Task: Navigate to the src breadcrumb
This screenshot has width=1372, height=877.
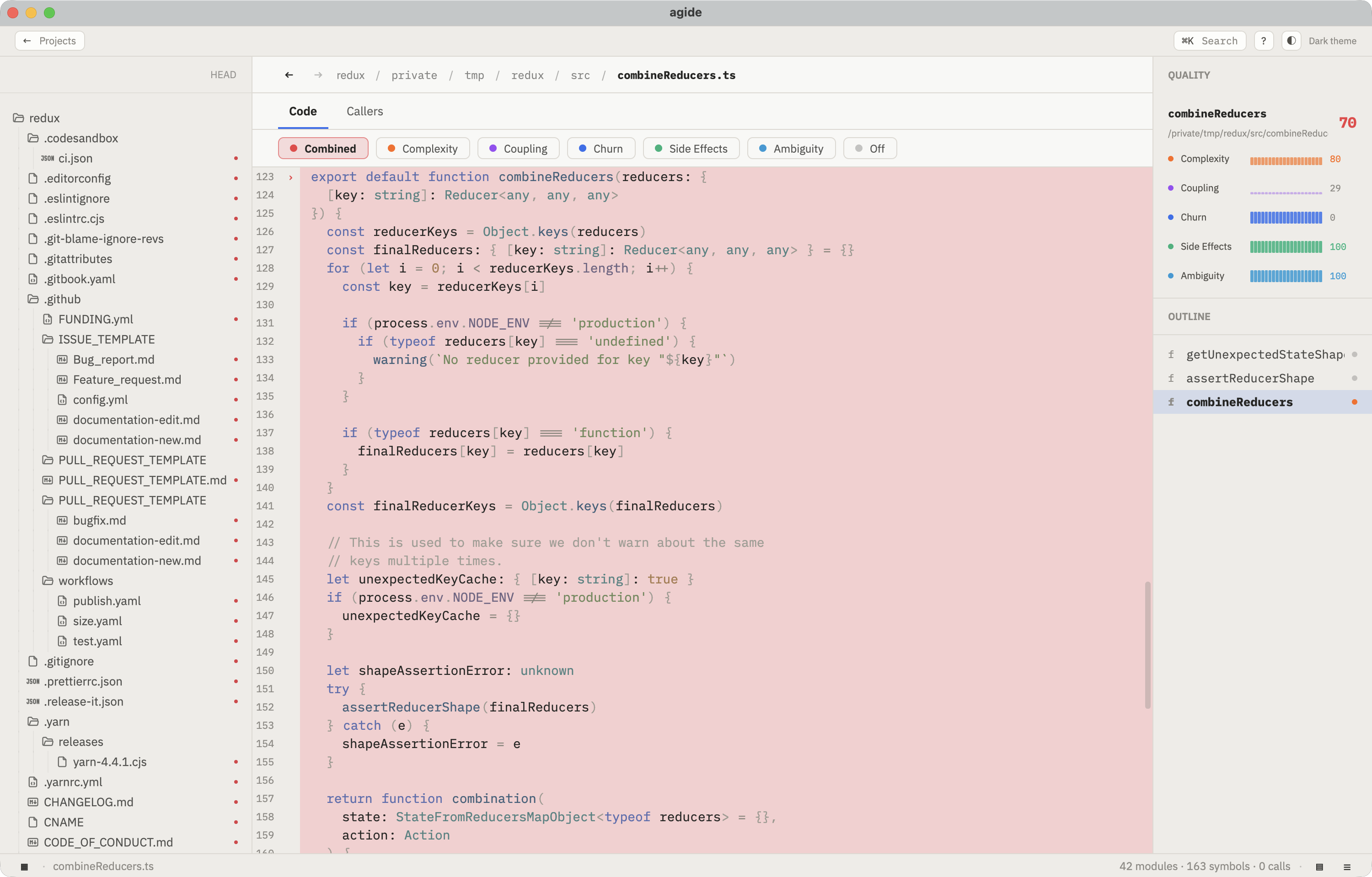Action: coord(580,75)
